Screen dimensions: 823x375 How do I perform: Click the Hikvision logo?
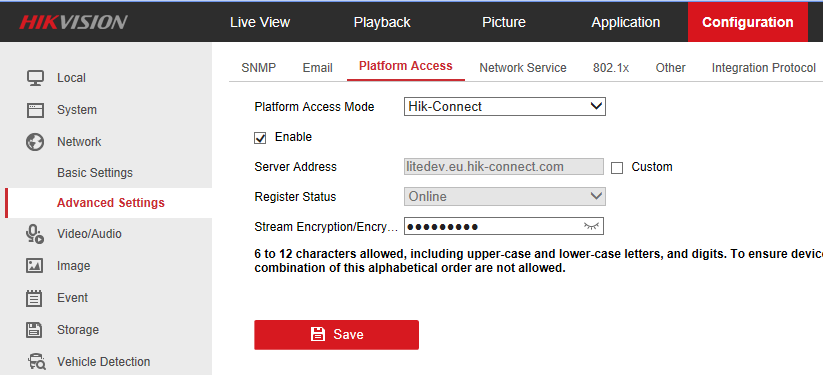(x=73, y=22)
